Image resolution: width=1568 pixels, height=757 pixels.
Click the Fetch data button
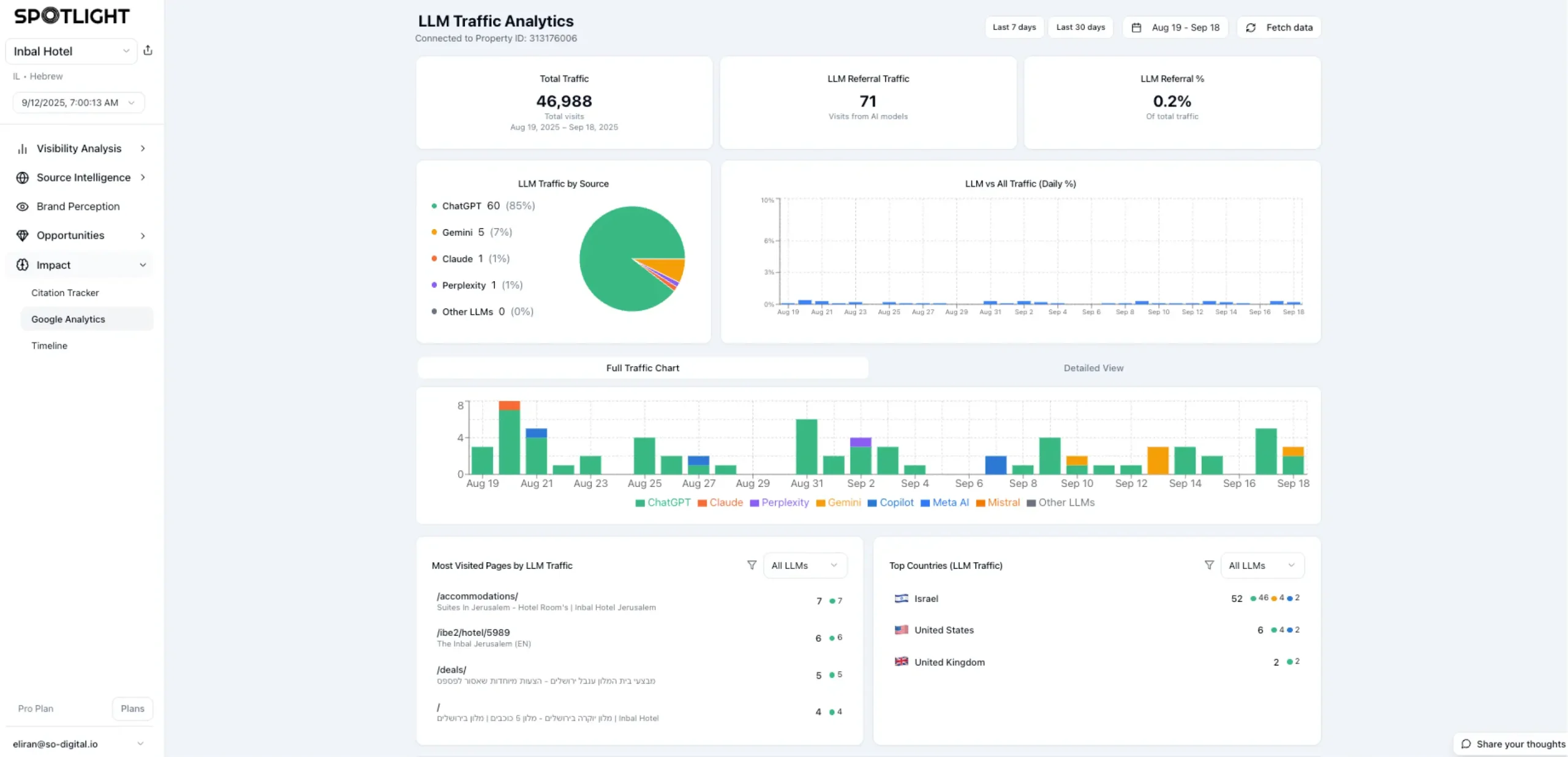1280,28
